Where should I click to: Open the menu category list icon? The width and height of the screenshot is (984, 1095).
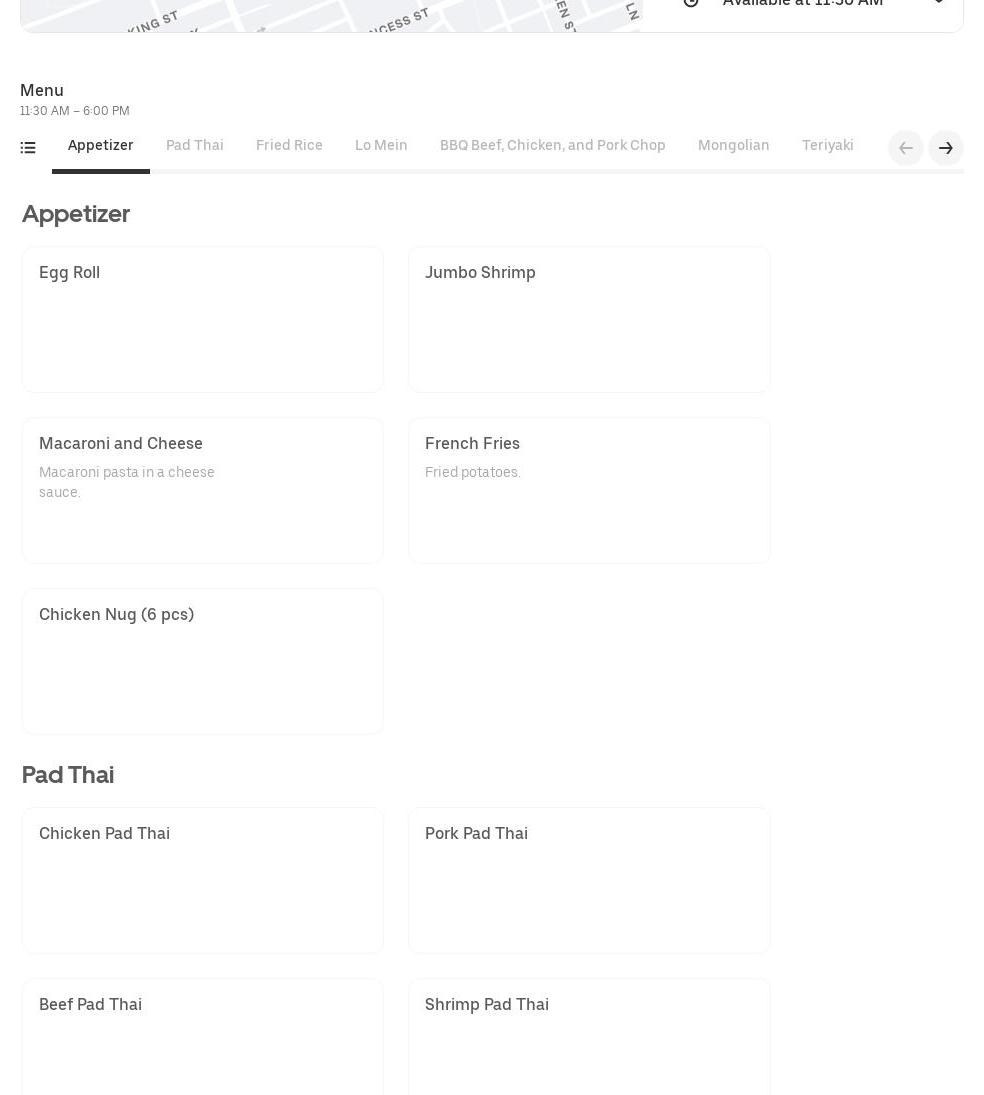[x=28, y=147]
